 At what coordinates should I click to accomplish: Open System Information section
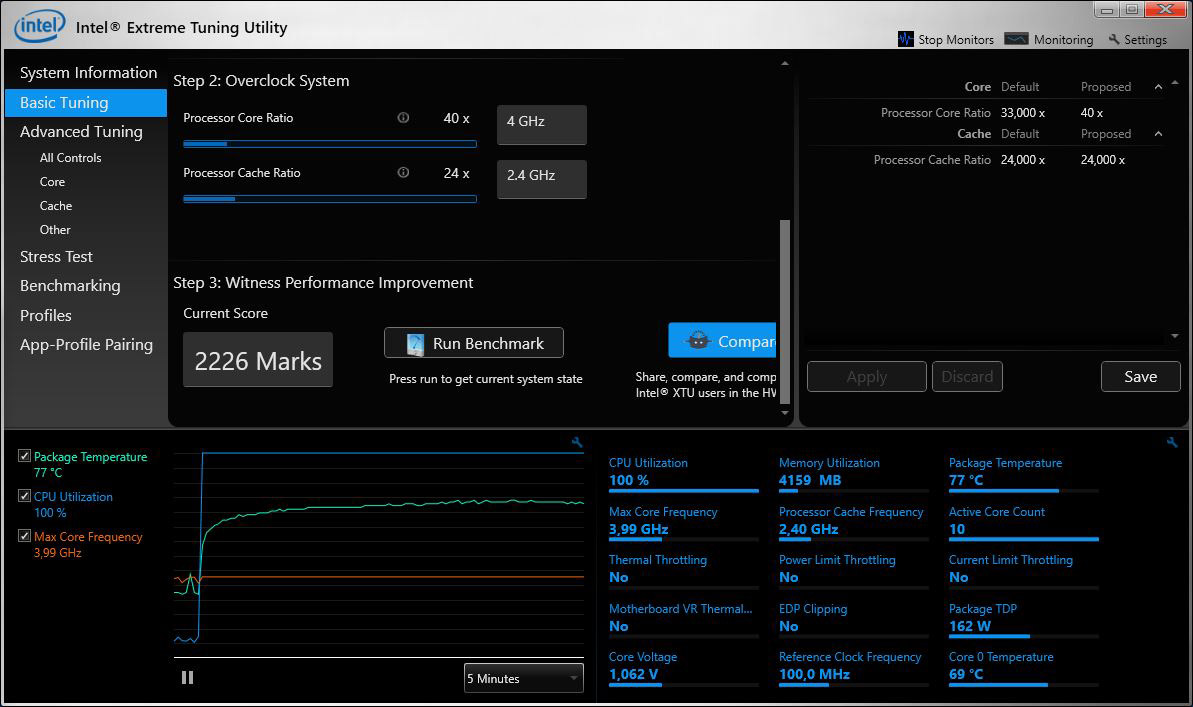pos(88,73)
